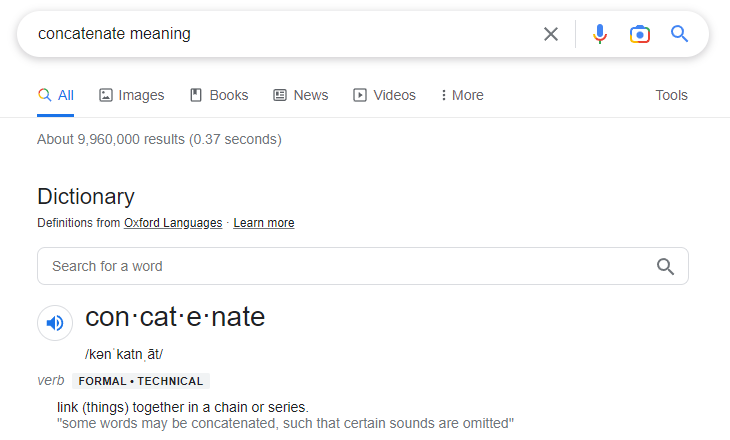Open Google Lens camera search
The width and height of the screenshot is (730, 440).
[640, 34]
